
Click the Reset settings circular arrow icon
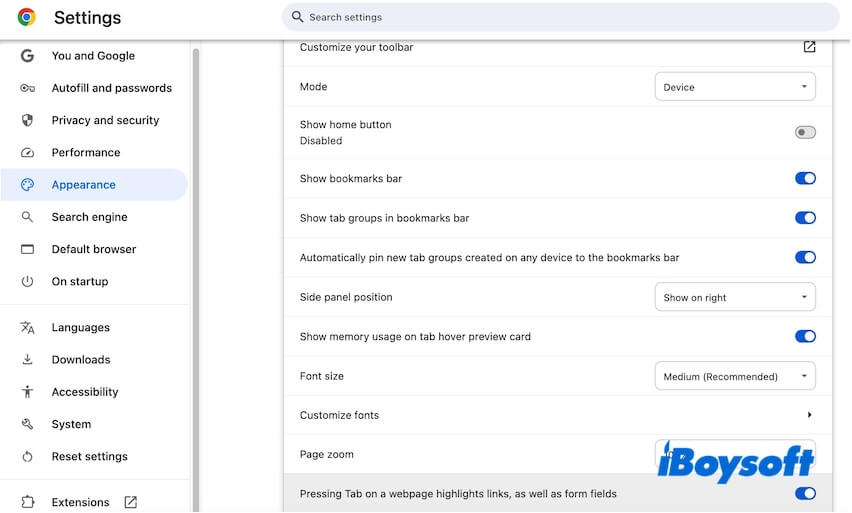[27, 456]
